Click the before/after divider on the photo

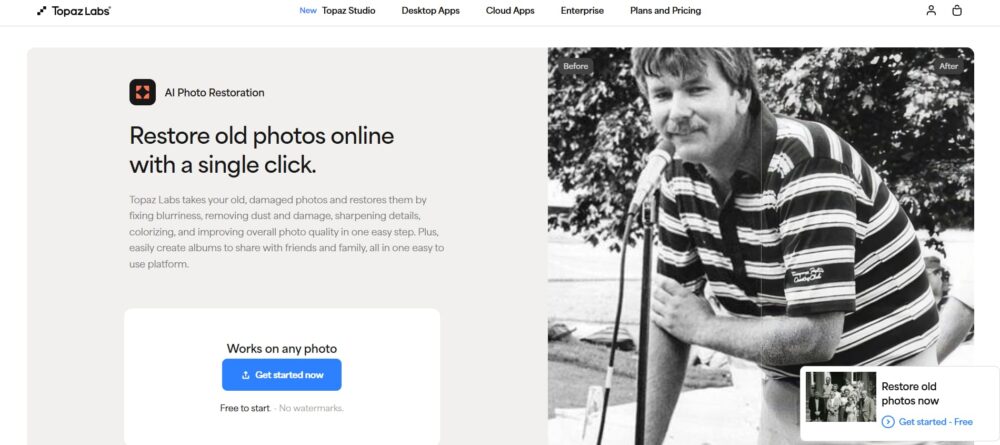point(762,250)
